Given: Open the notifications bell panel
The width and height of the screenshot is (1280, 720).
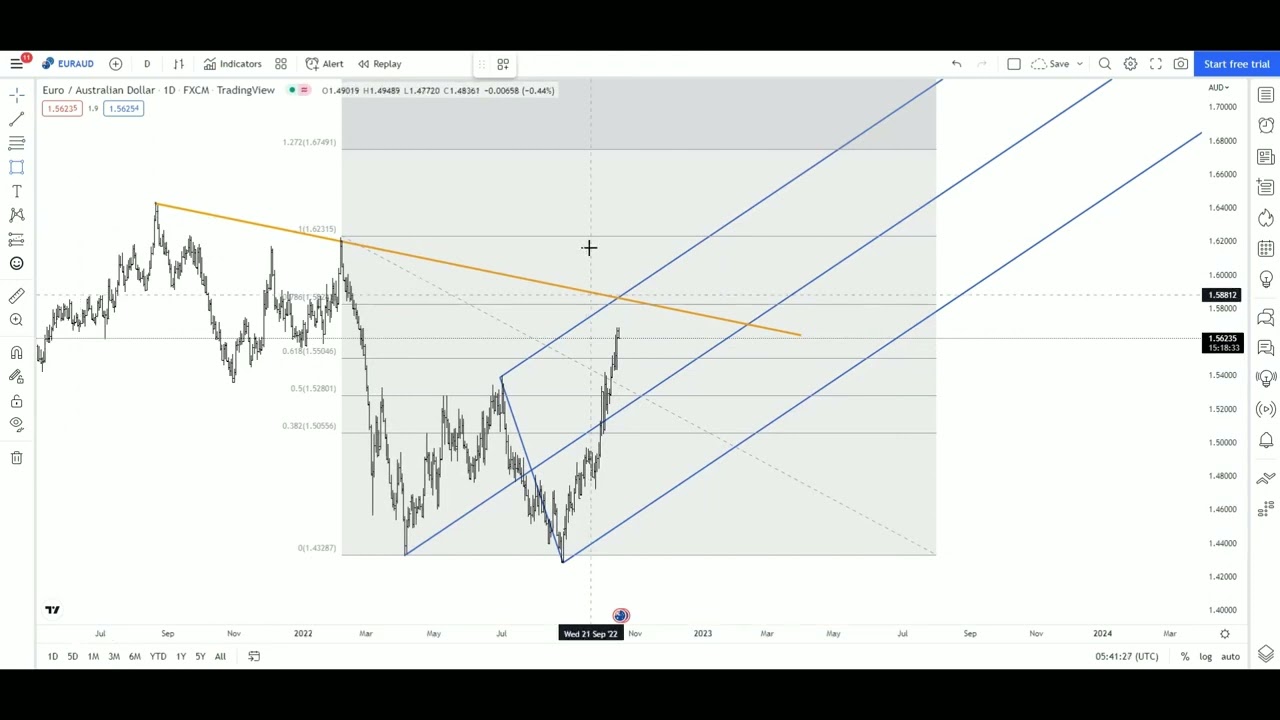Looking at the screenshot, I should click(x=1266, y=440).
